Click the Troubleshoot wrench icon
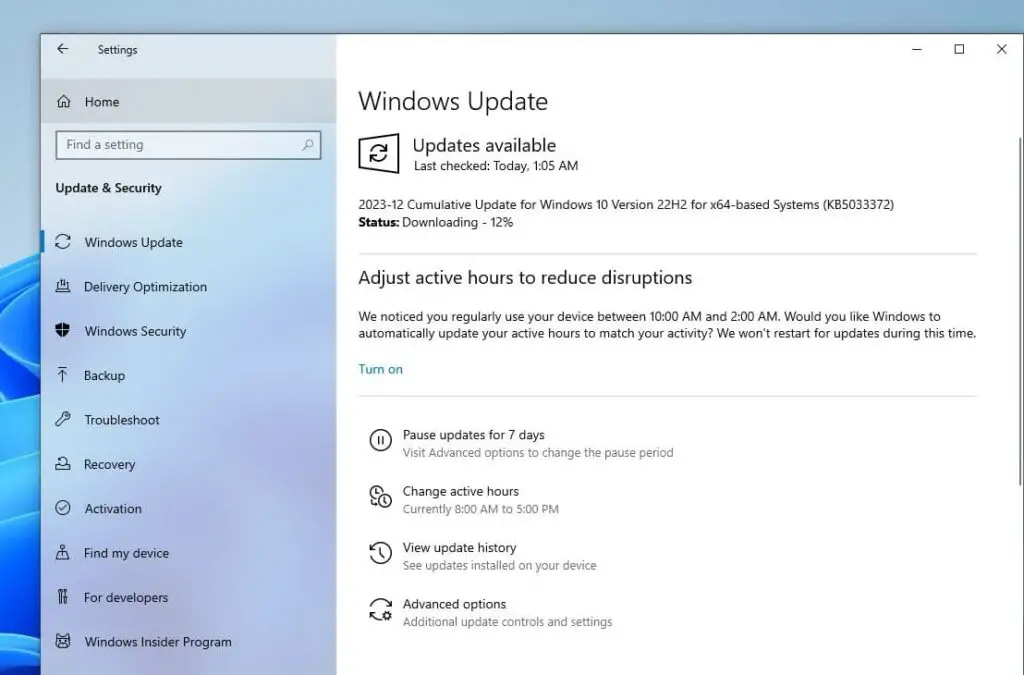1024x675 pixels. (x=62, y=420)
